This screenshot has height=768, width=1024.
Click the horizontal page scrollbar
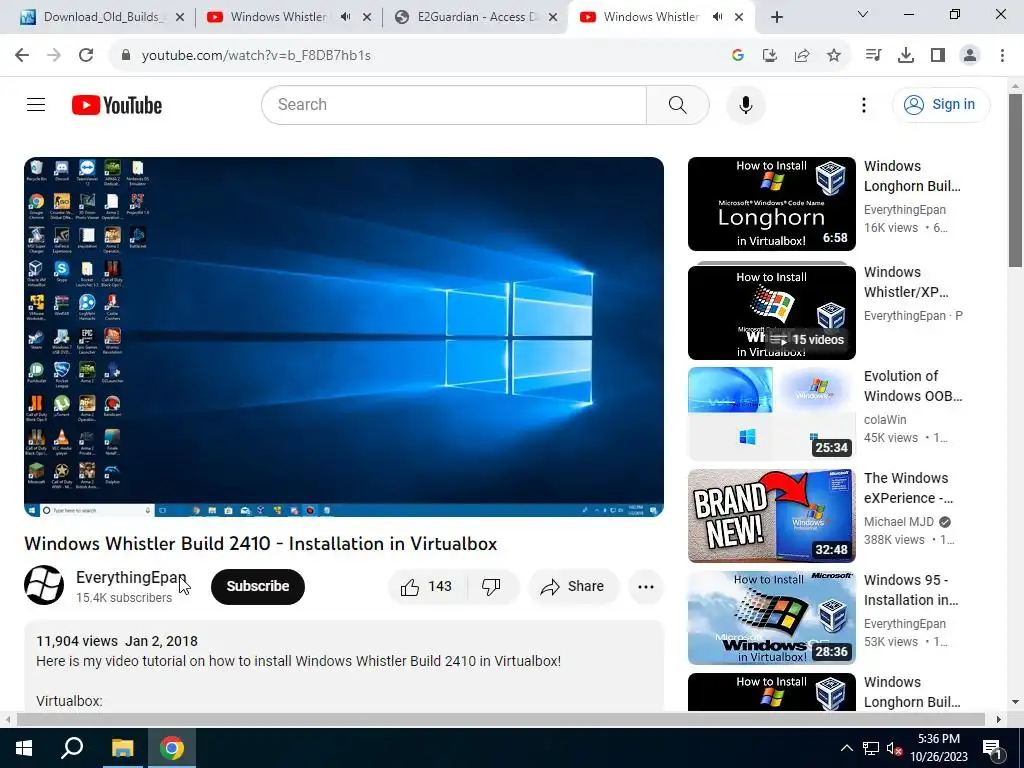(500, 720)
